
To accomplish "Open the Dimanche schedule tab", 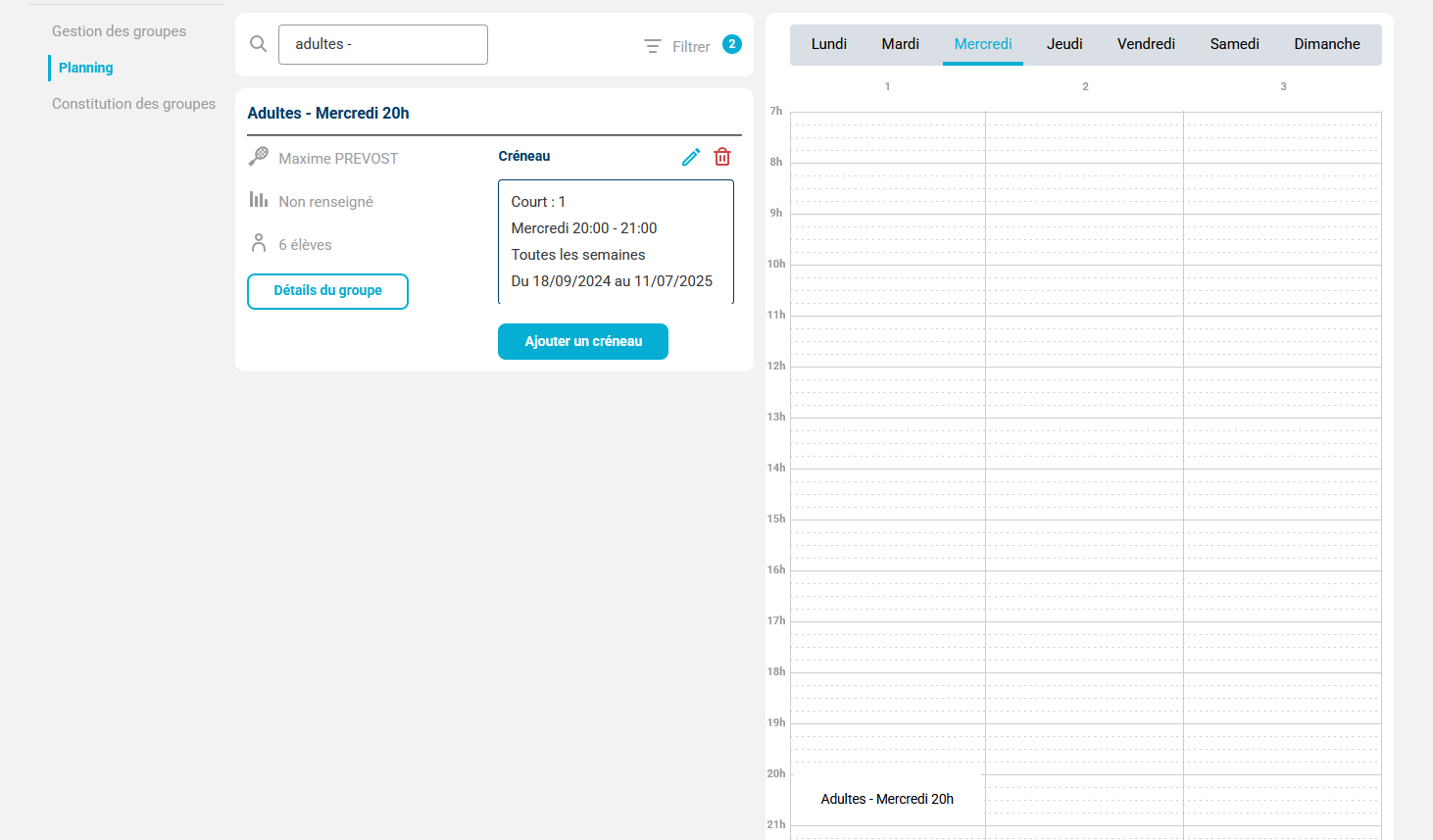I will point(1327,44).
